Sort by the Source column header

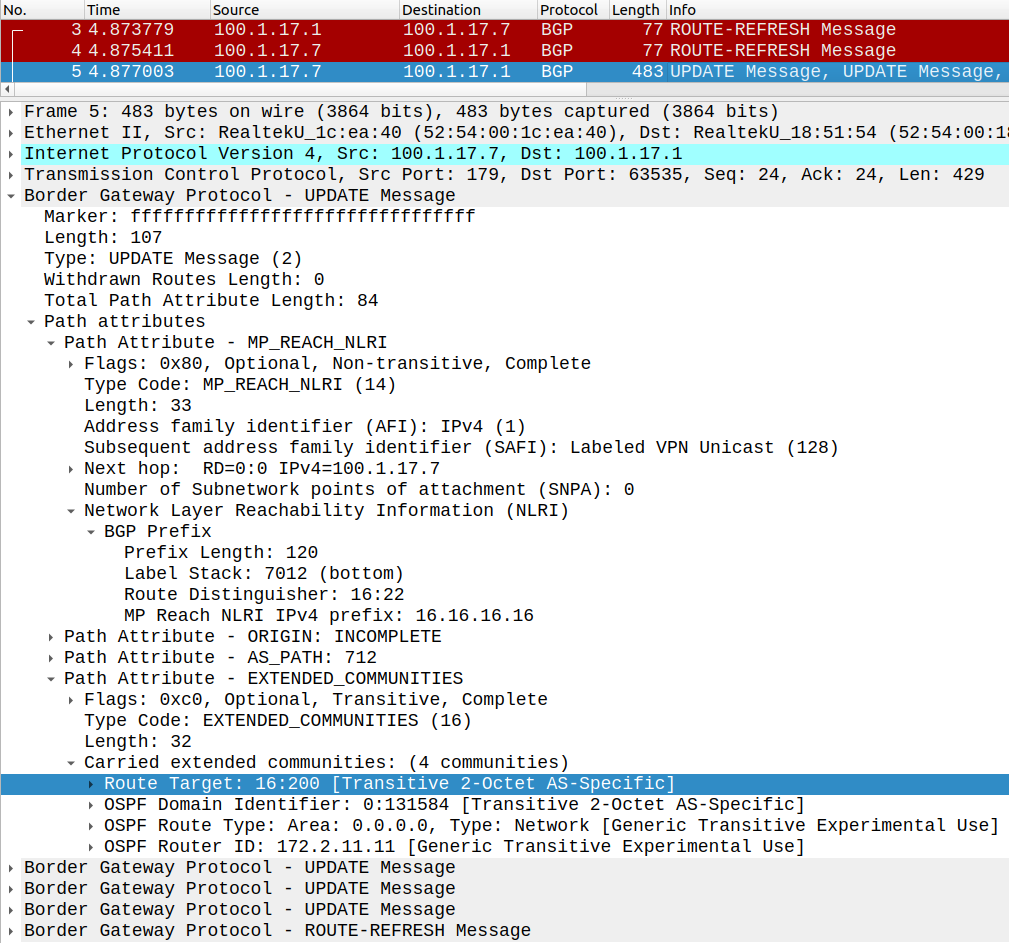pyautogui.click(x=304, y=10)
